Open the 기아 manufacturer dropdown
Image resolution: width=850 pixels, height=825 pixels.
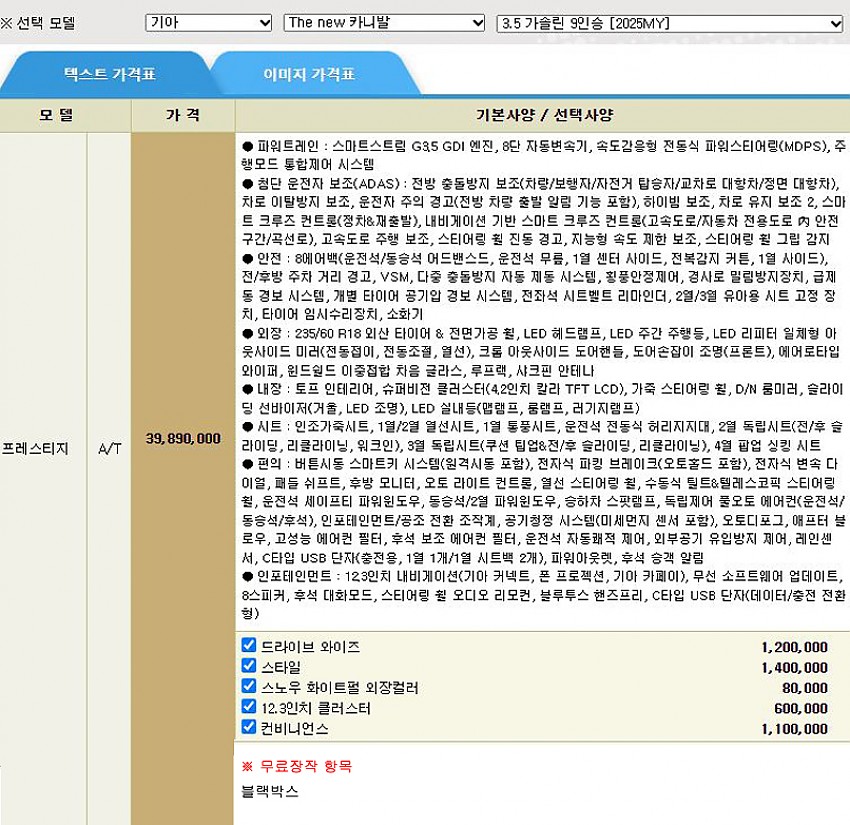pyautogui.click(x=208, y=22)
